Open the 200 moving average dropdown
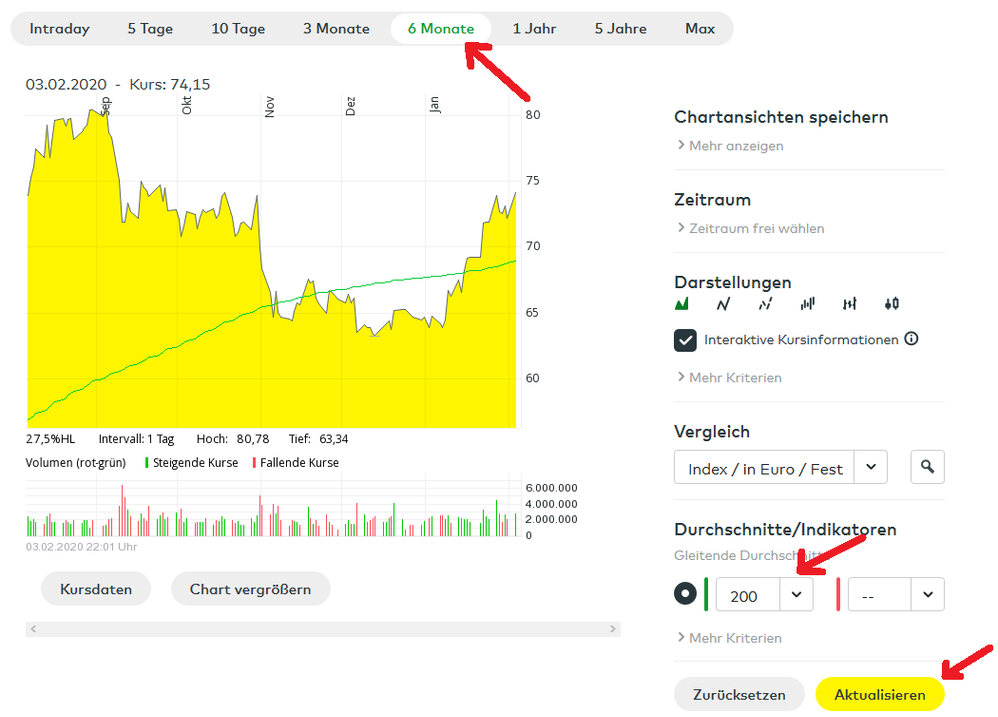This screenshot has height=717, width=998. [x=796, y=594]
